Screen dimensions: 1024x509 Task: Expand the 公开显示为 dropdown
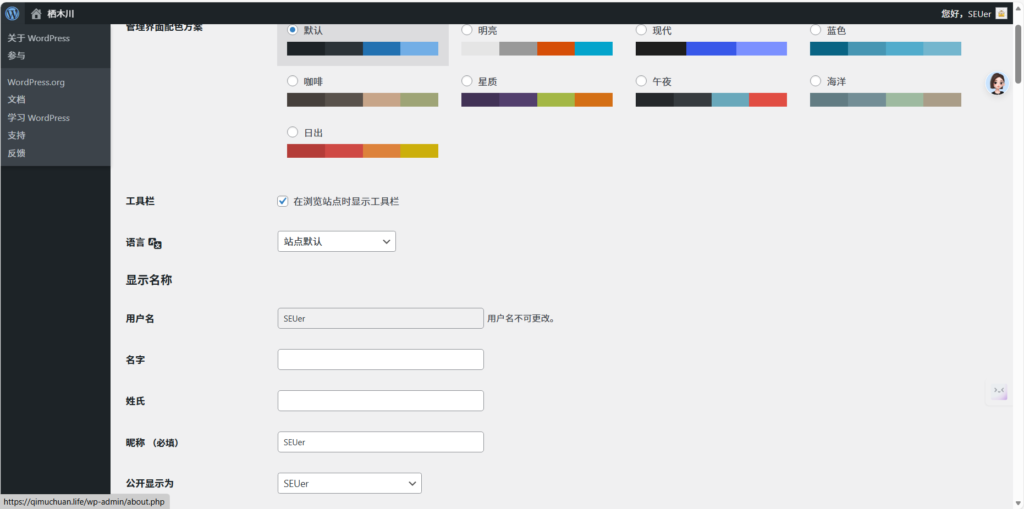point(349,483)
